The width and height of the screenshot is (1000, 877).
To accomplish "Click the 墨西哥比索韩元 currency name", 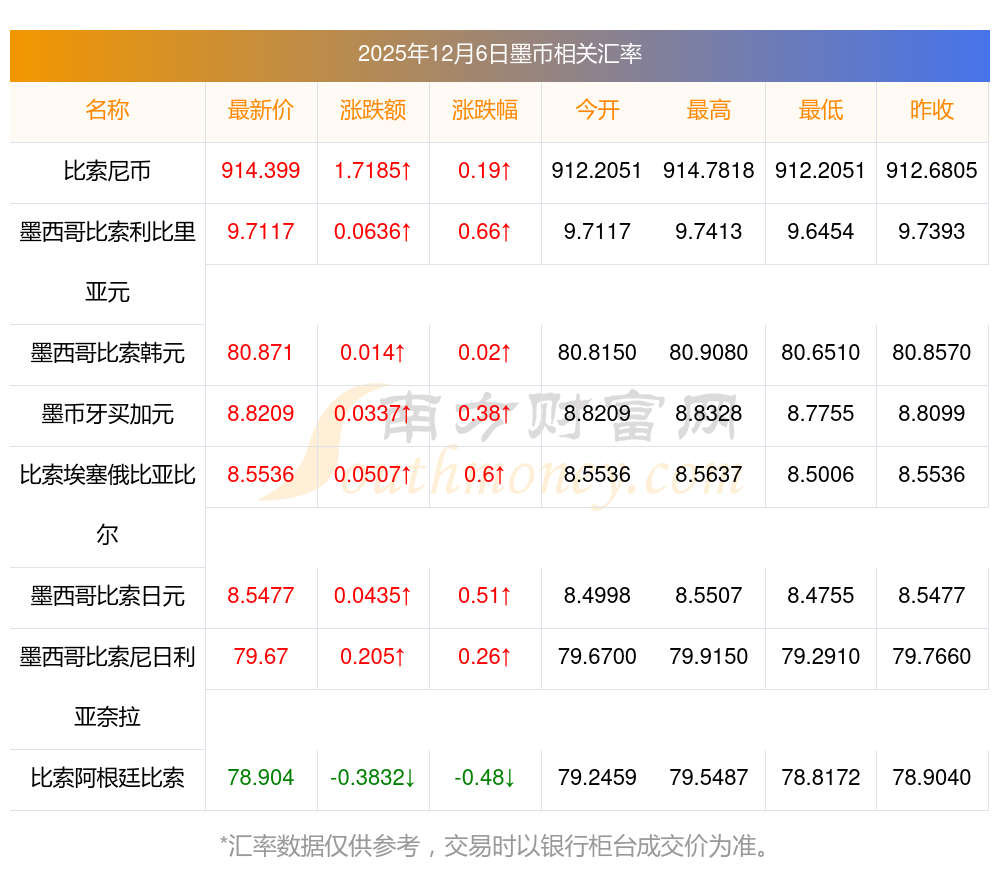I will [x=107, y=353].
